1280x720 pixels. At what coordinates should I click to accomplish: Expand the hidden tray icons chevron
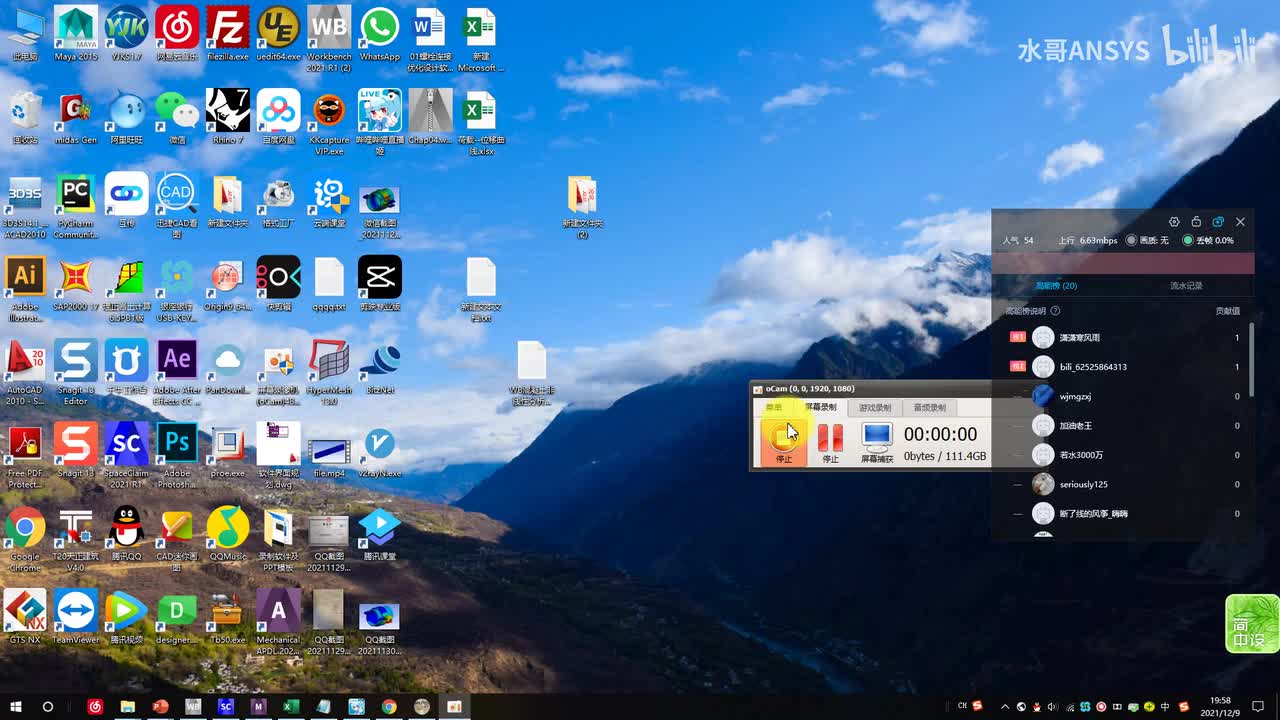[x=1005, y=707]
